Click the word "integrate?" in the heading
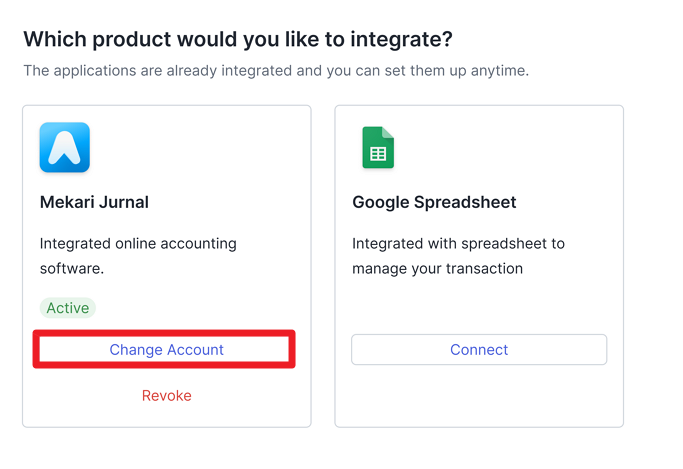Viewport: 683px width, 469px height. [401, 39]
